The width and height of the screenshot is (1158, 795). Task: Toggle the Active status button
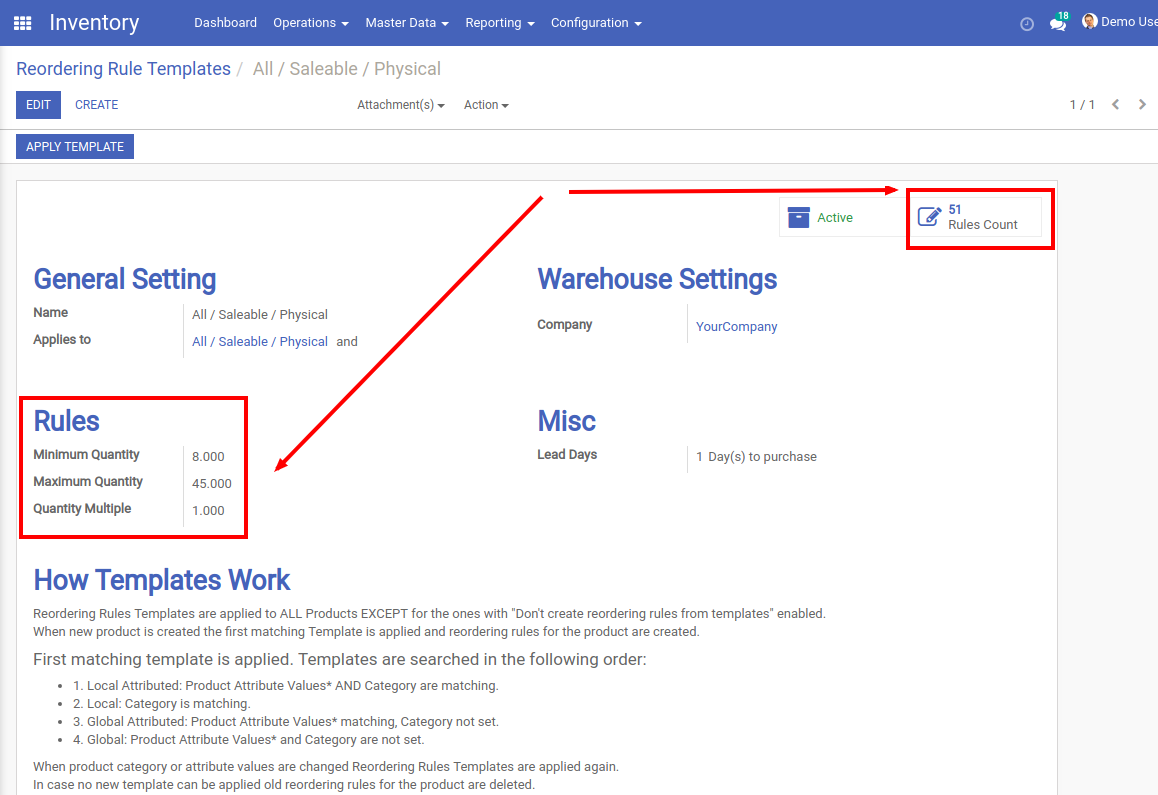834,217
